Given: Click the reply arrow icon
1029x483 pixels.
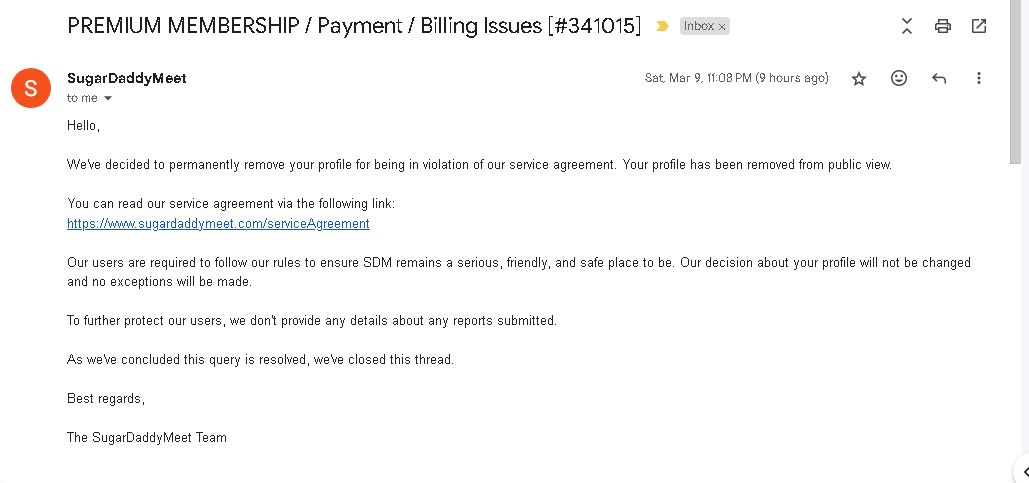Looking at the screenshot, I should point(938,78).
